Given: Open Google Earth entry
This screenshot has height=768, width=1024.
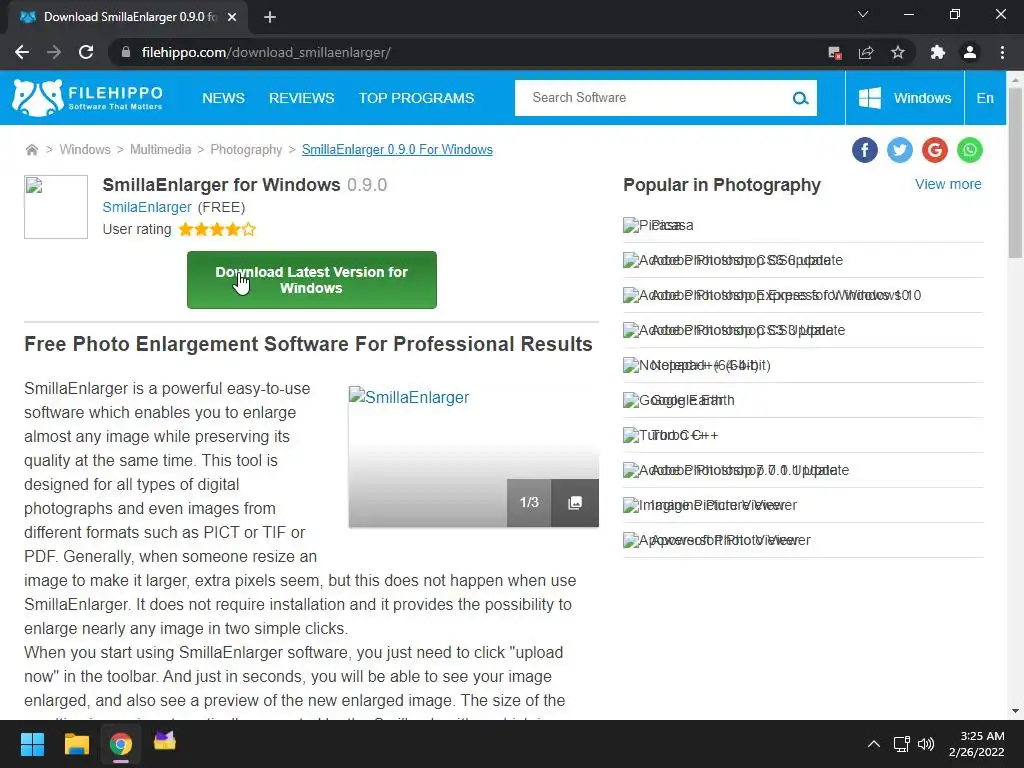Looking at the screenshot, I should [803, 400].
